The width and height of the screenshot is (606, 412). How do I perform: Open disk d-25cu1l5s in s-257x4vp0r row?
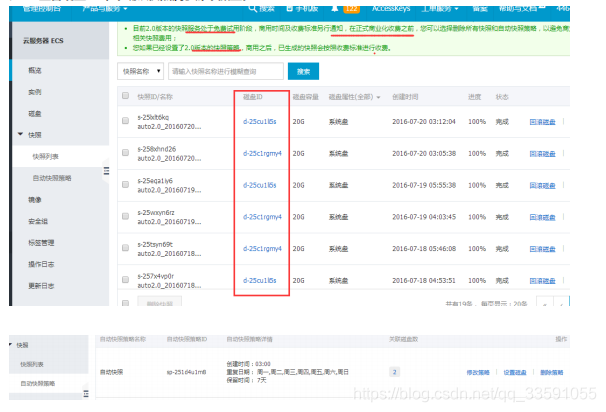click(260, 280)
